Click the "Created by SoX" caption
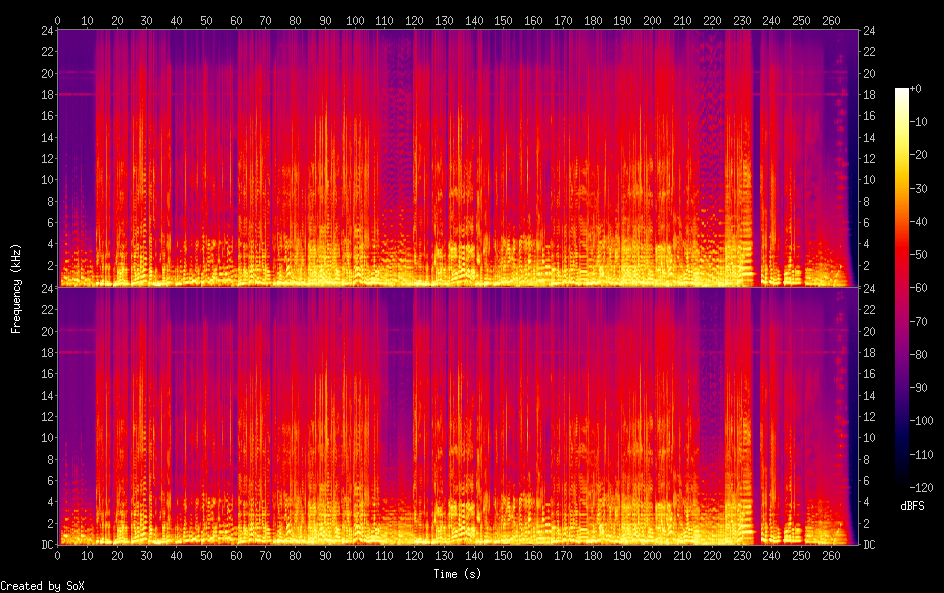Image resolution: width=944 pixels, height=593 pixels. coord(42,586)
